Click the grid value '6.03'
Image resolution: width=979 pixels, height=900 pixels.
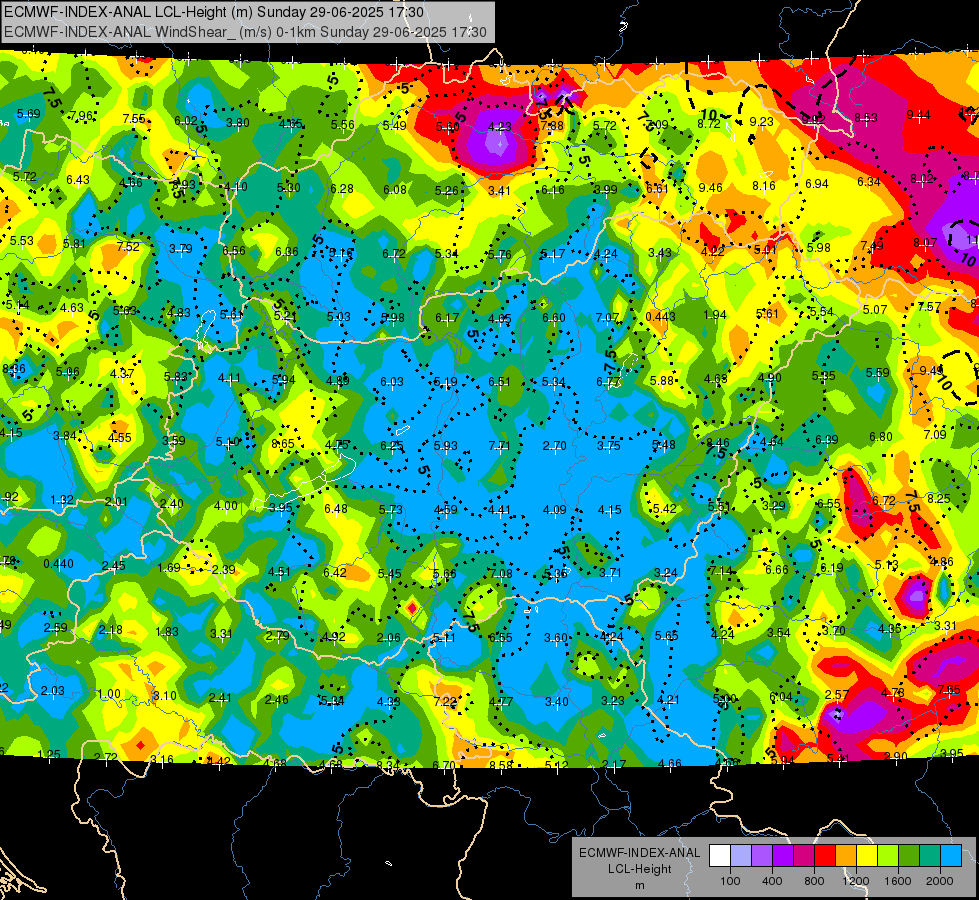392,382
